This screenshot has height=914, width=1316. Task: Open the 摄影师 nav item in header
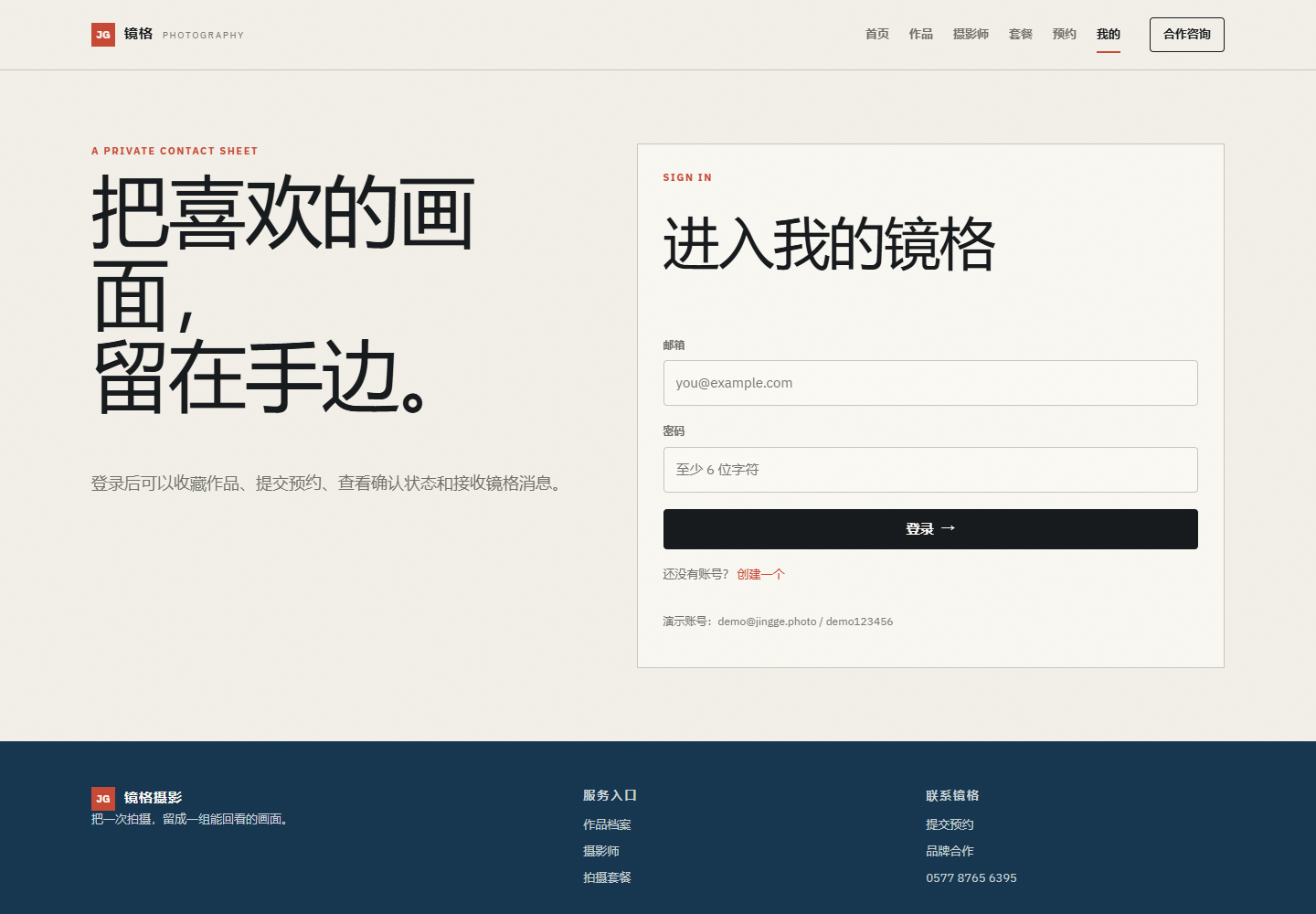click(x=971, y=34)
